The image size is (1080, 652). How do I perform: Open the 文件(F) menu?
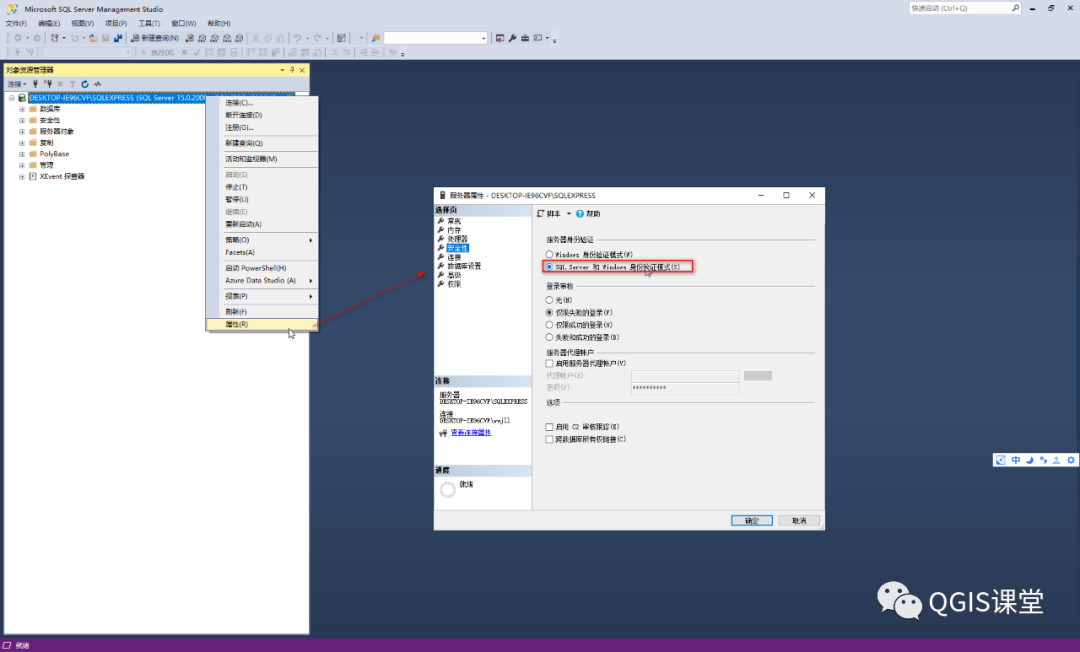(x=16, y=23)
